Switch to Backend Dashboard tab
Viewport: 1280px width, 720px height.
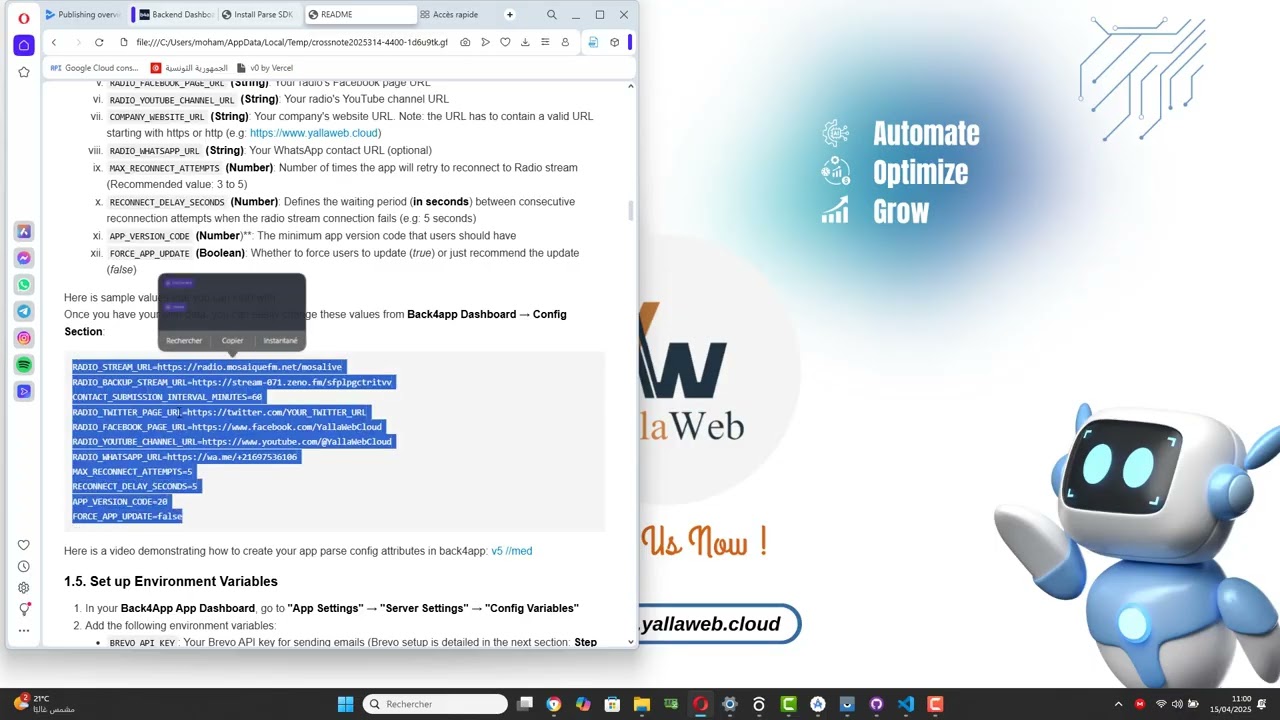click(175, 15)
